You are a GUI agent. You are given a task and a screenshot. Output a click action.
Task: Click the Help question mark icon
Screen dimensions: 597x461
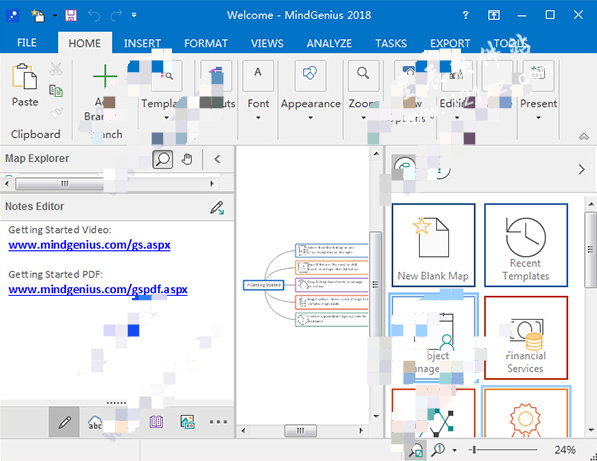pos(465,15)
